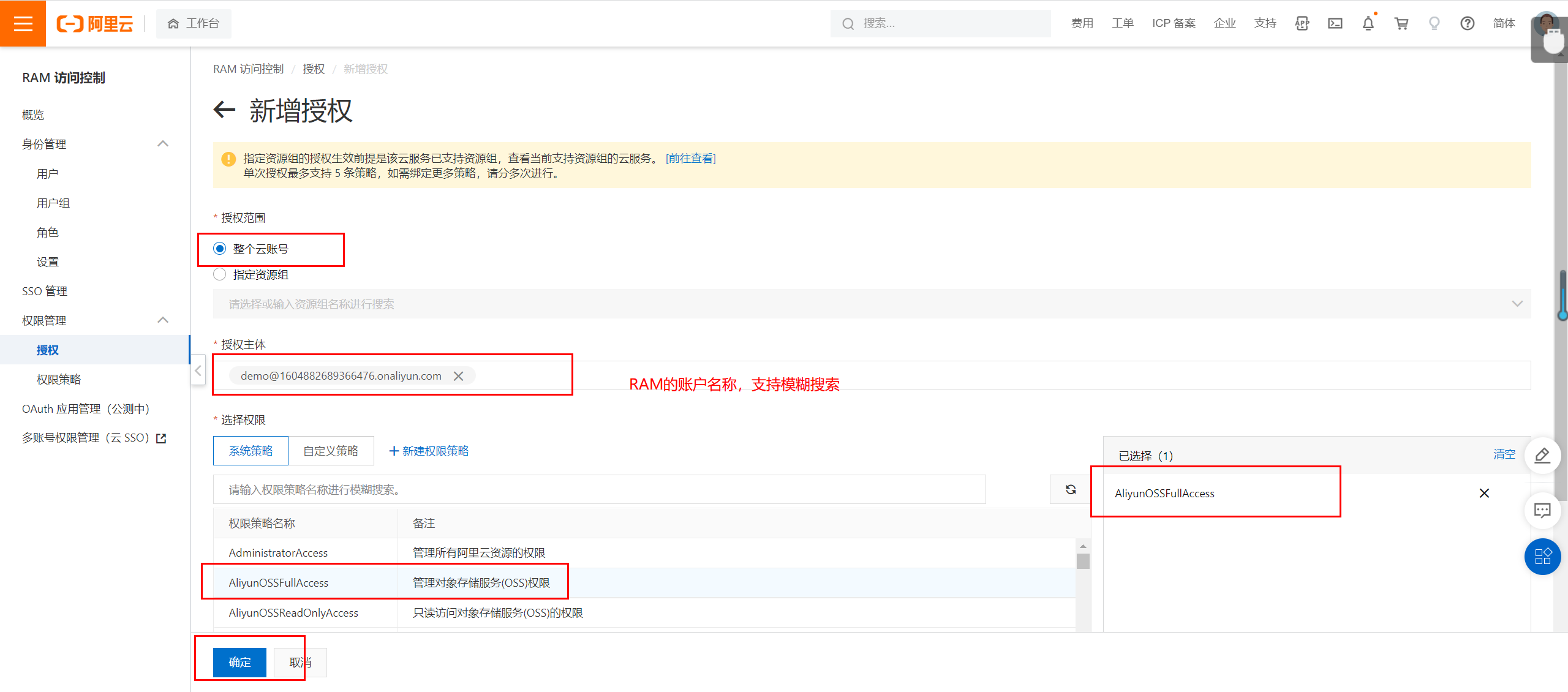
Task: Open 用户组 in the sidebar
Action: pos(53,203)
